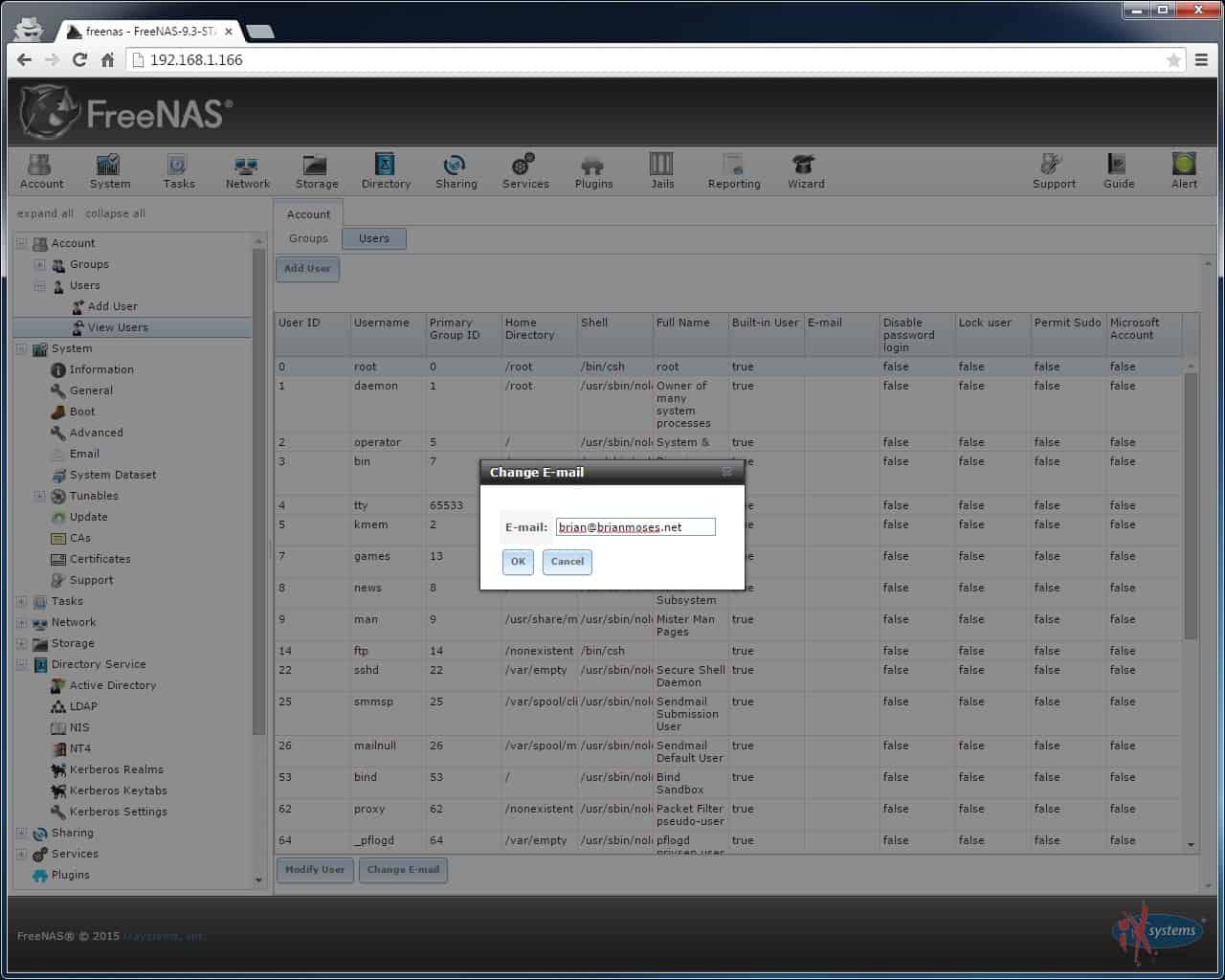Expand the Groups tree node
The height and width of the screenshot is (980, 1225).
click(39, 264)
